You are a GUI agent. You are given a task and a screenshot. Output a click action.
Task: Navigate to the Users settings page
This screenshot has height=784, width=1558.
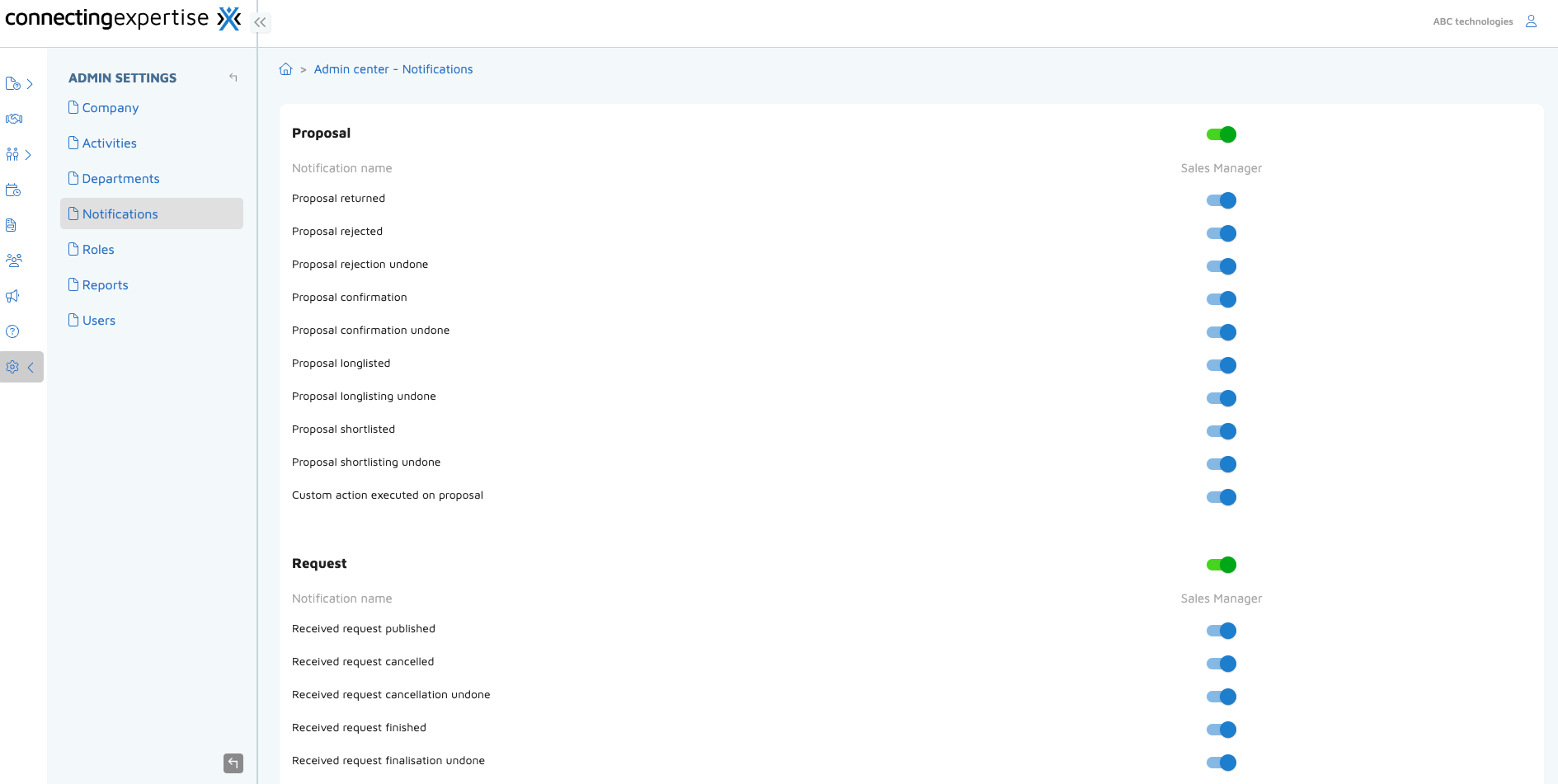(x=98, y=320)
